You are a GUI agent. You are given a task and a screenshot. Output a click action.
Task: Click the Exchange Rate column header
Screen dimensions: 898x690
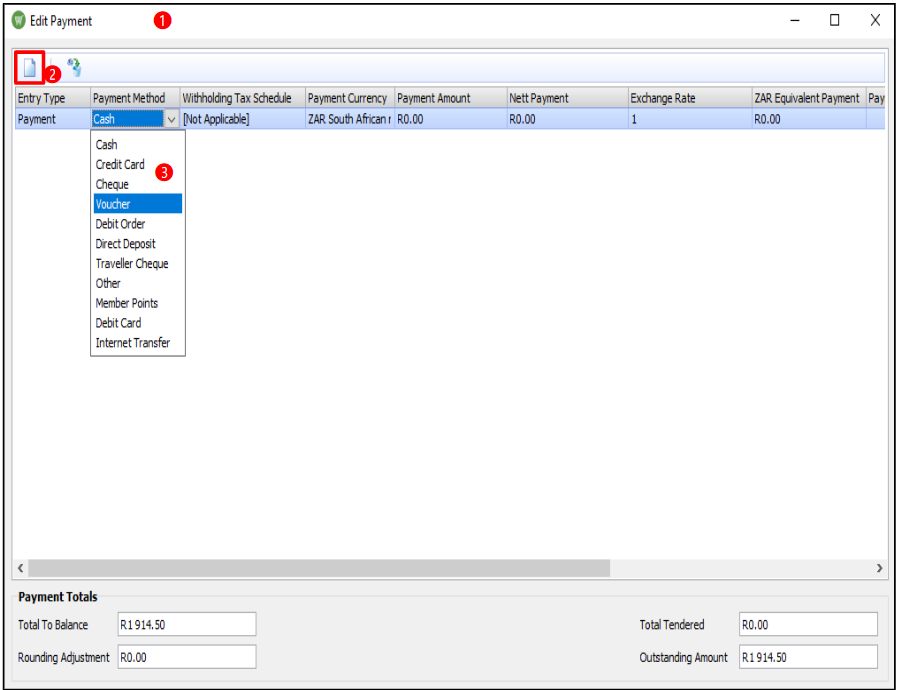pyautogui.click(x=690, y=98)
